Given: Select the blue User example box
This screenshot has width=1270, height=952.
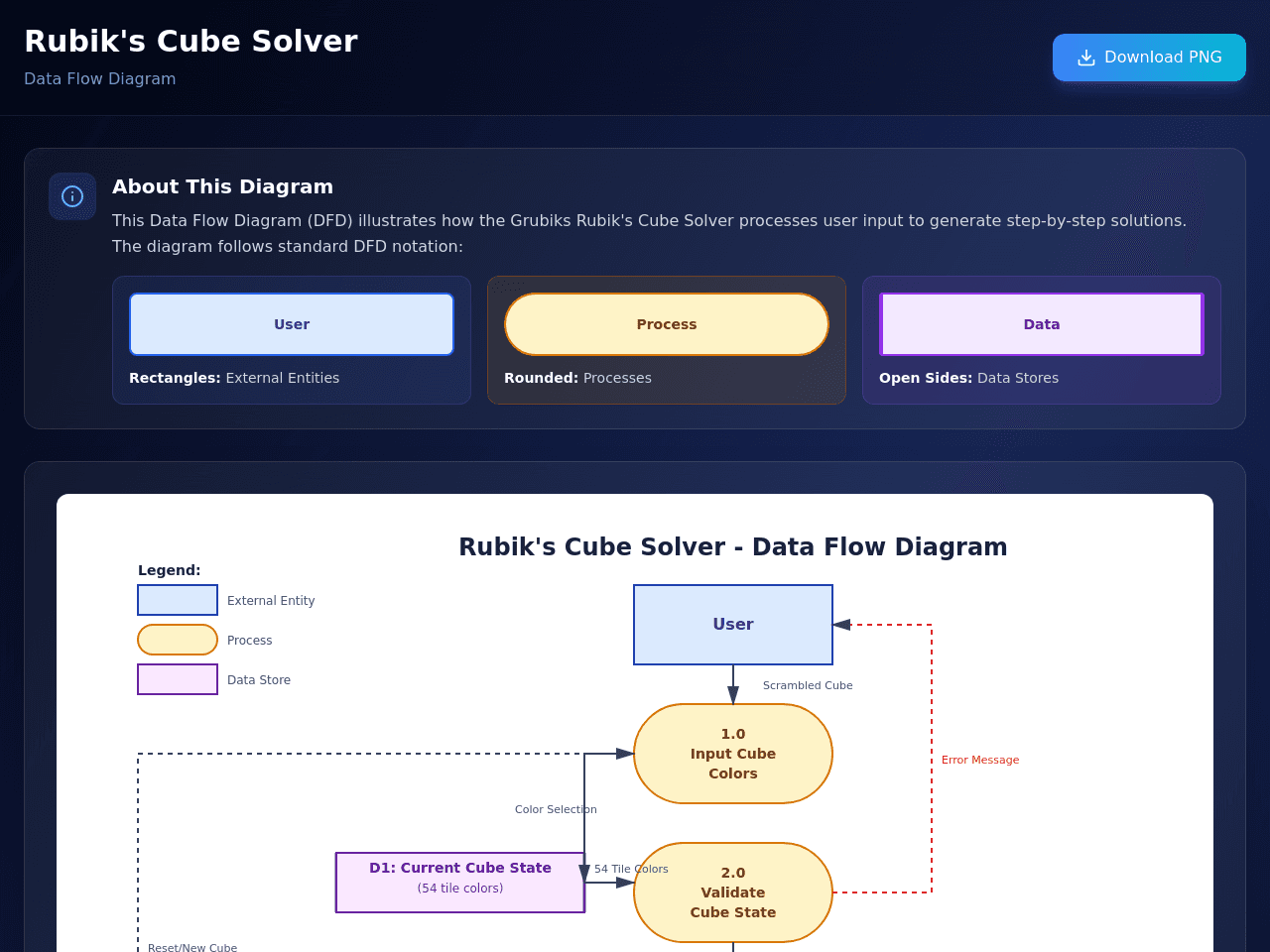Looking at the screenshot, I should (292, 324).
